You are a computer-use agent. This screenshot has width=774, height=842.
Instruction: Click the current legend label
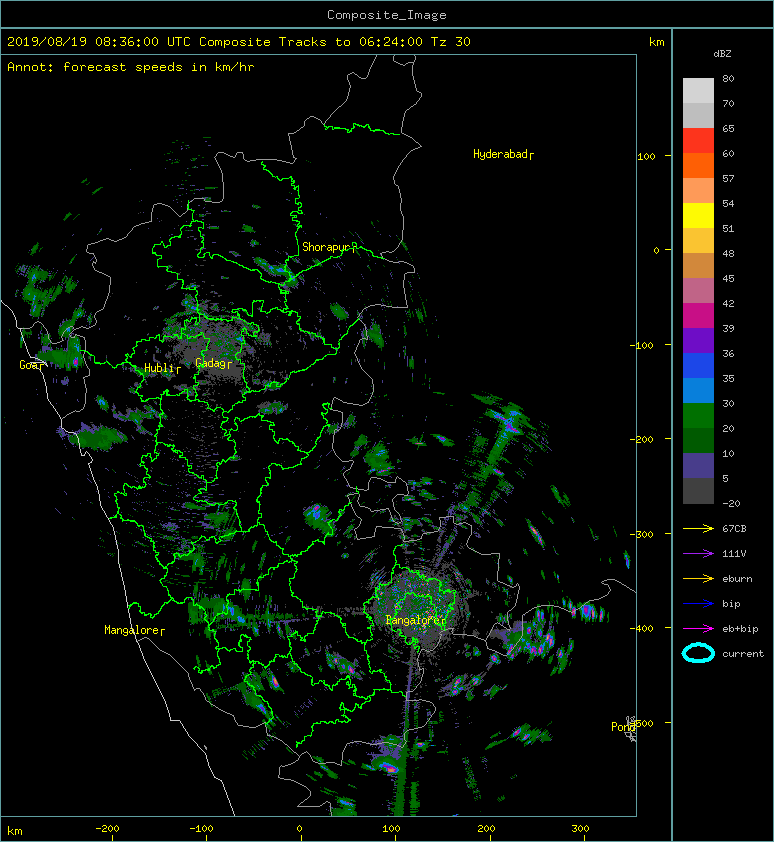click(x=743, y=654)
